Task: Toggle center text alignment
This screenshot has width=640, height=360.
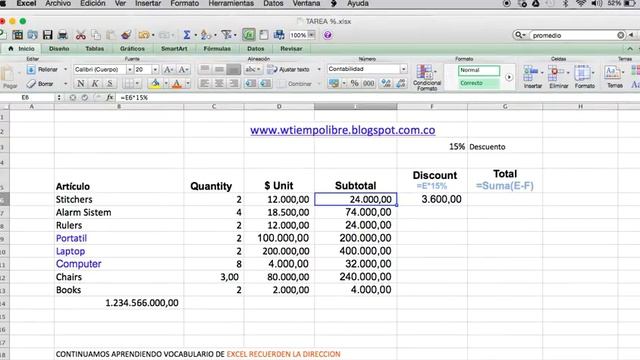Action: coord(219,84)
